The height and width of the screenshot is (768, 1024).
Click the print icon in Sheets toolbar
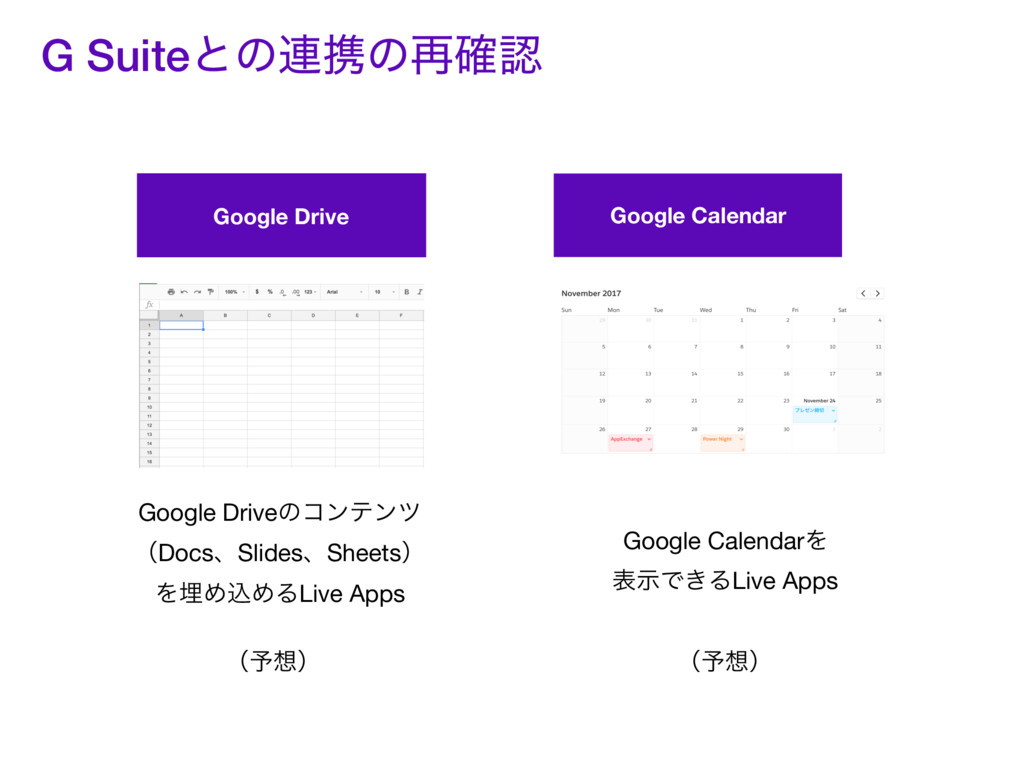[171, 292]
